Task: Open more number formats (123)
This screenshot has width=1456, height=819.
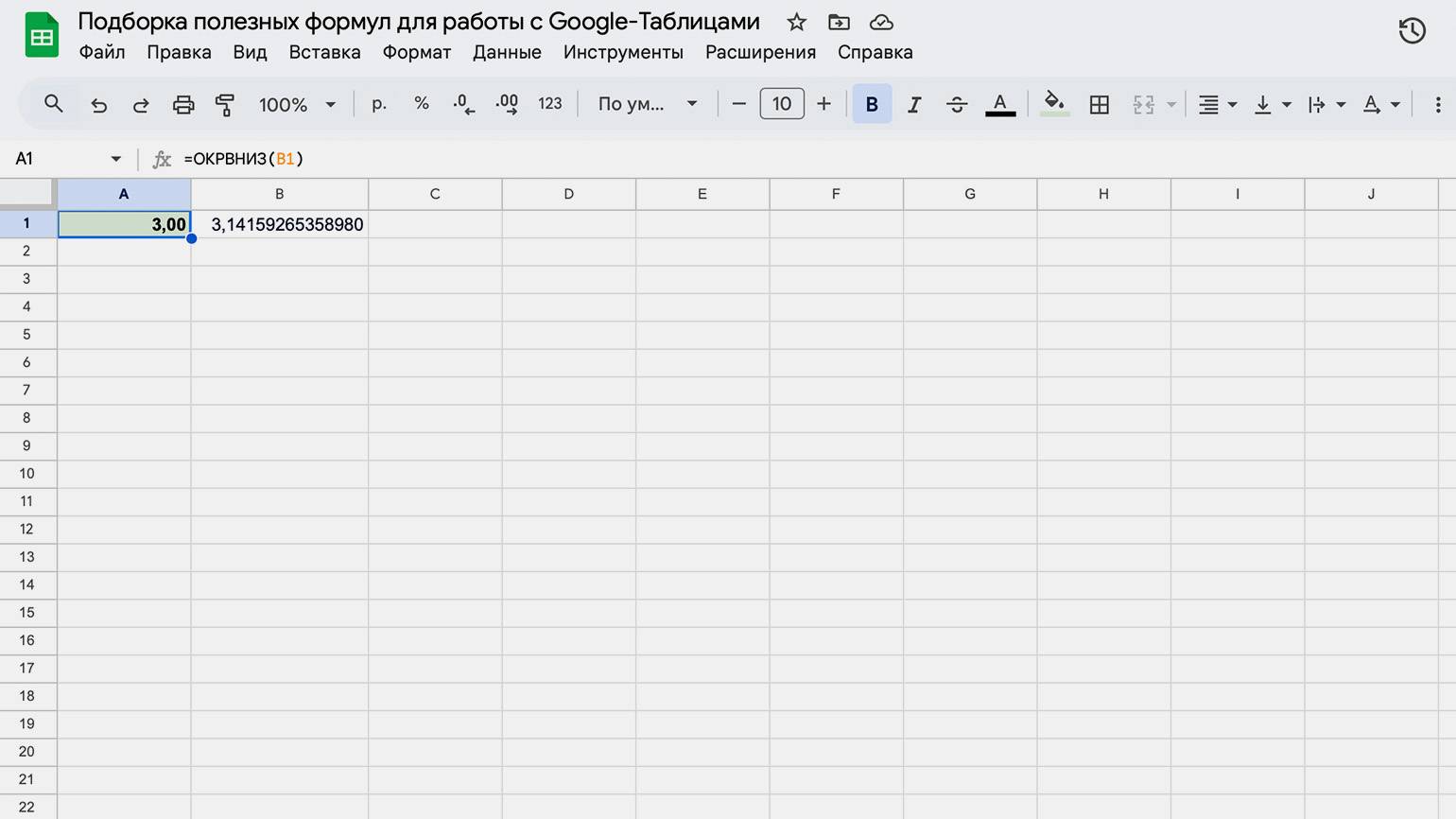Action: point(550,104)
